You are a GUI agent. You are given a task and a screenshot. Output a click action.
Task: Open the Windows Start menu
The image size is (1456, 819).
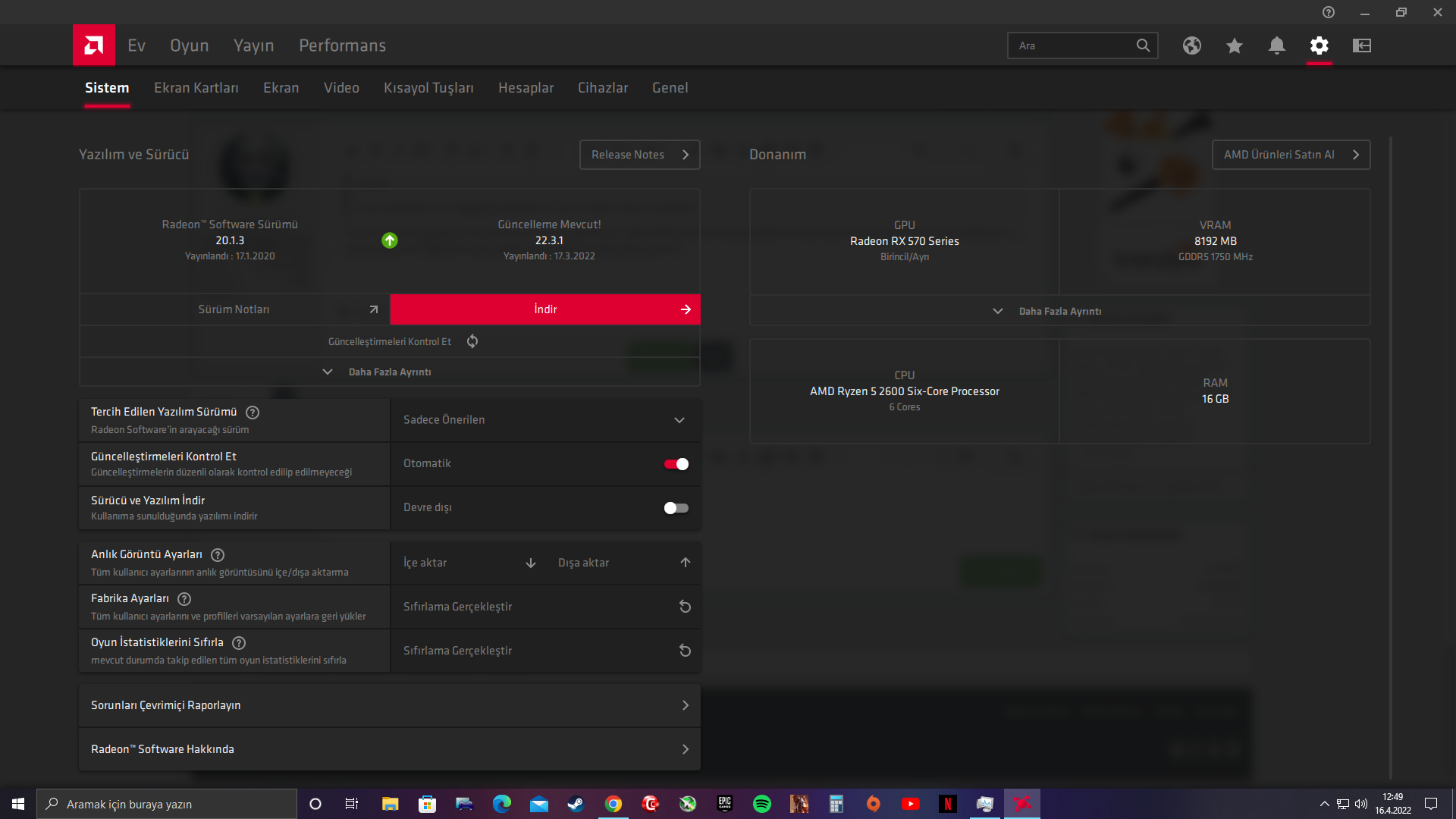[x=18, y=804]
